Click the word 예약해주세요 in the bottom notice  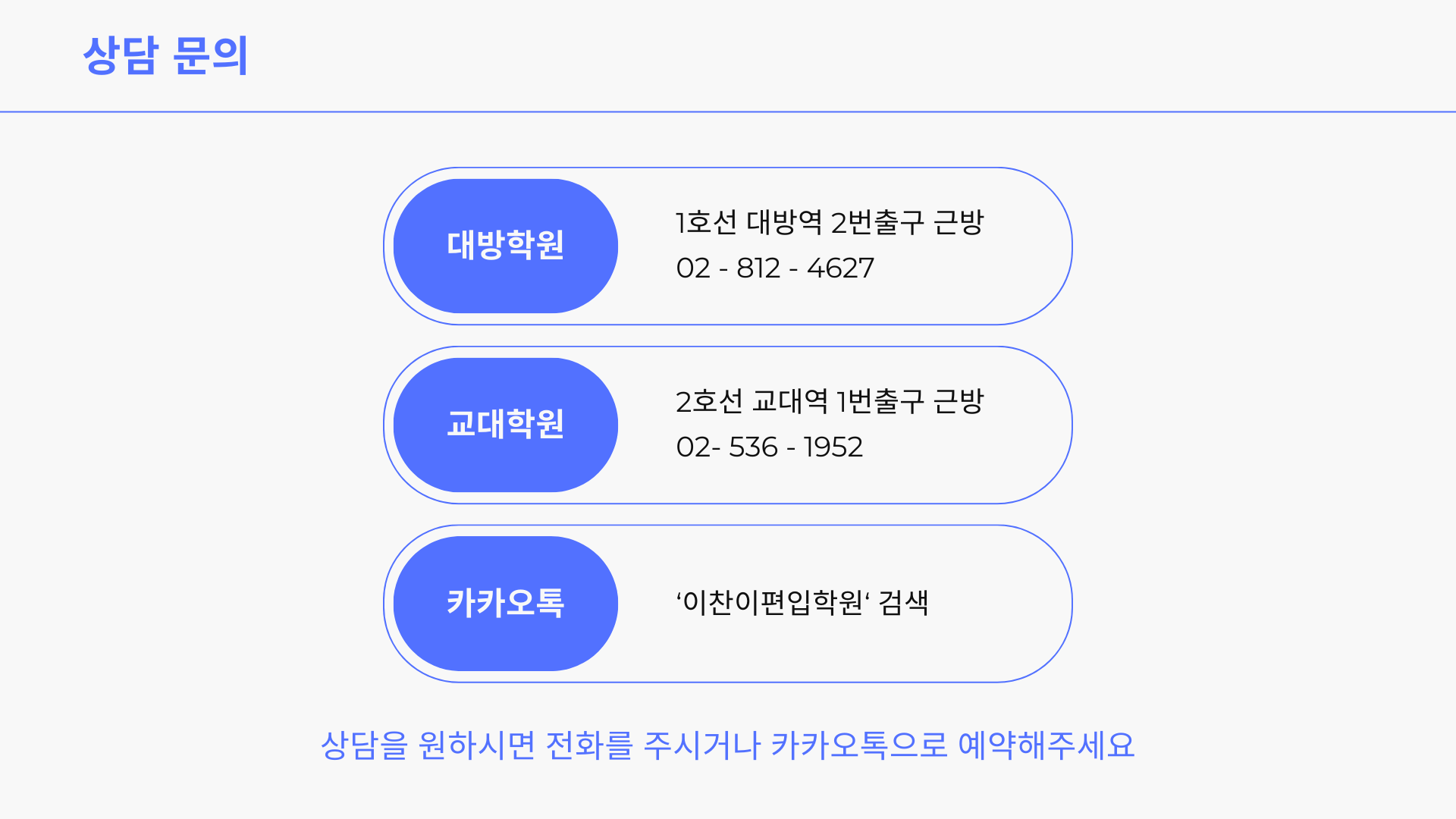[1046, 745]
